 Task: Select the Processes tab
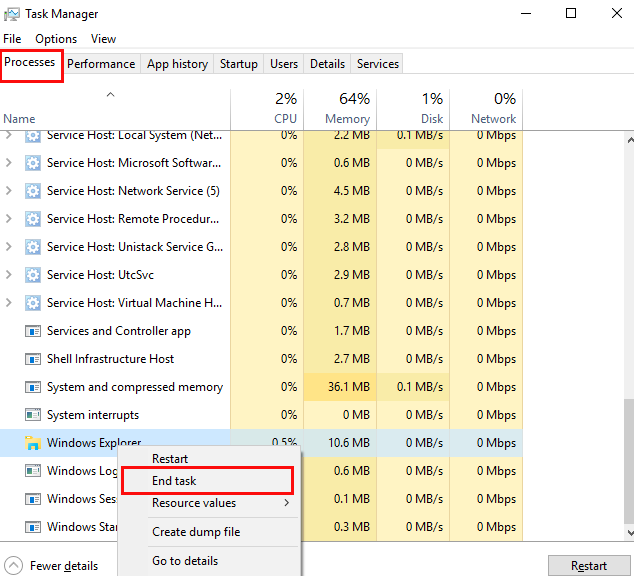tap(30, 62)
